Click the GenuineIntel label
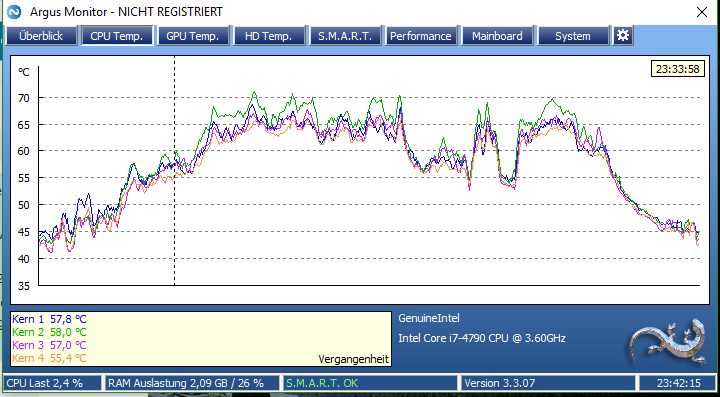The width and height of the screenshot is (720, 397). click(429, 318)
